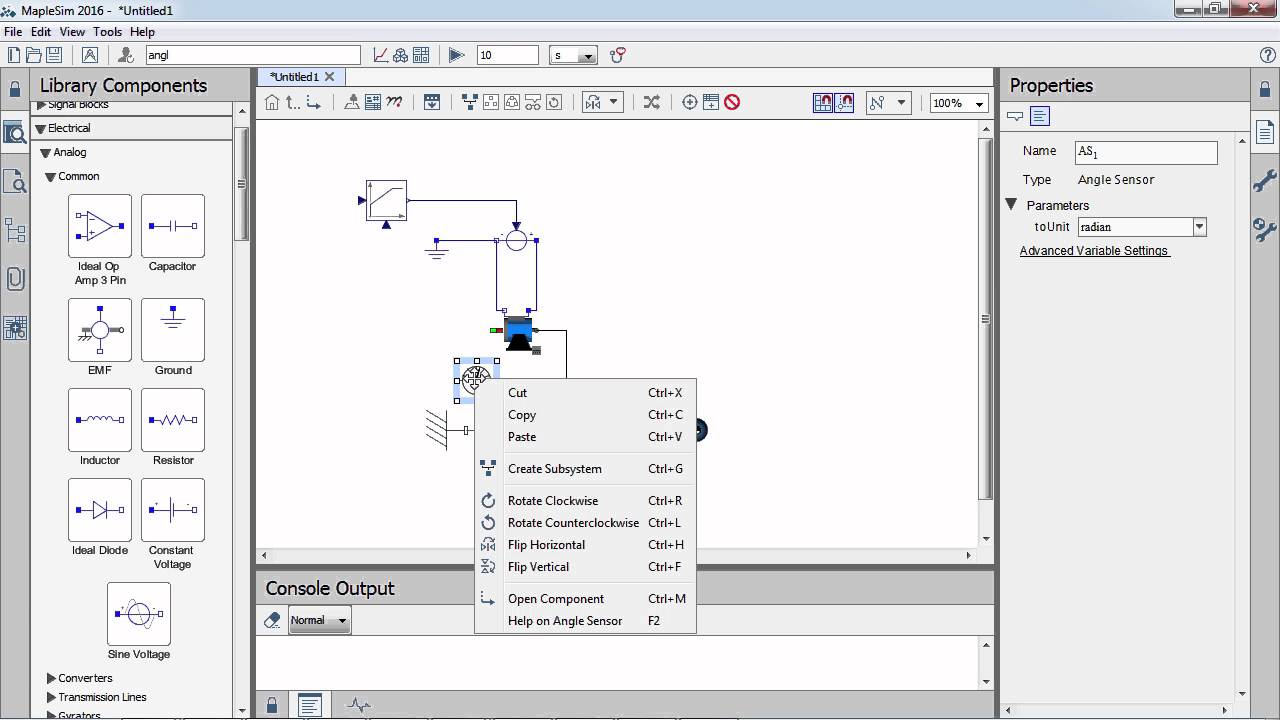This screenshot has height=720, width=1280.
Task: Click the wrench icon in right sidebar
Action: pos(1265,180)
